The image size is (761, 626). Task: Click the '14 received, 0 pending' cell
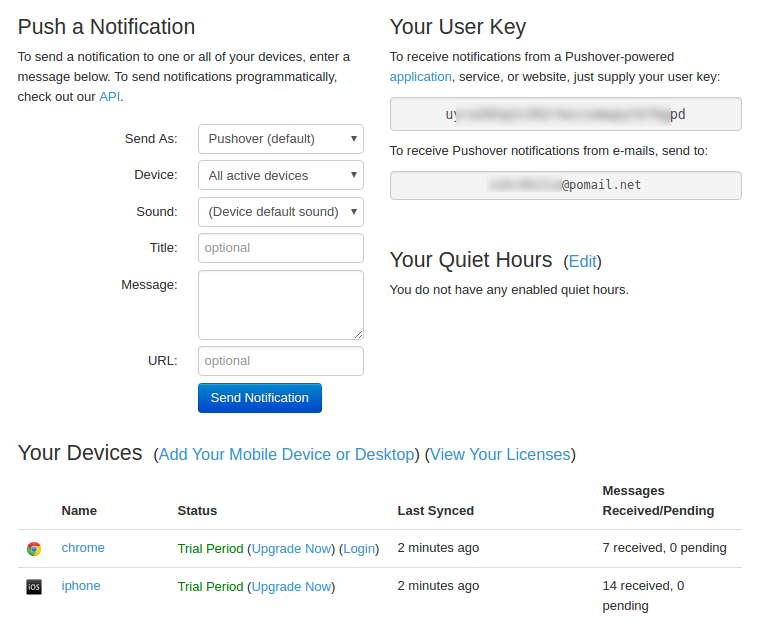click(x=644, y=595)
